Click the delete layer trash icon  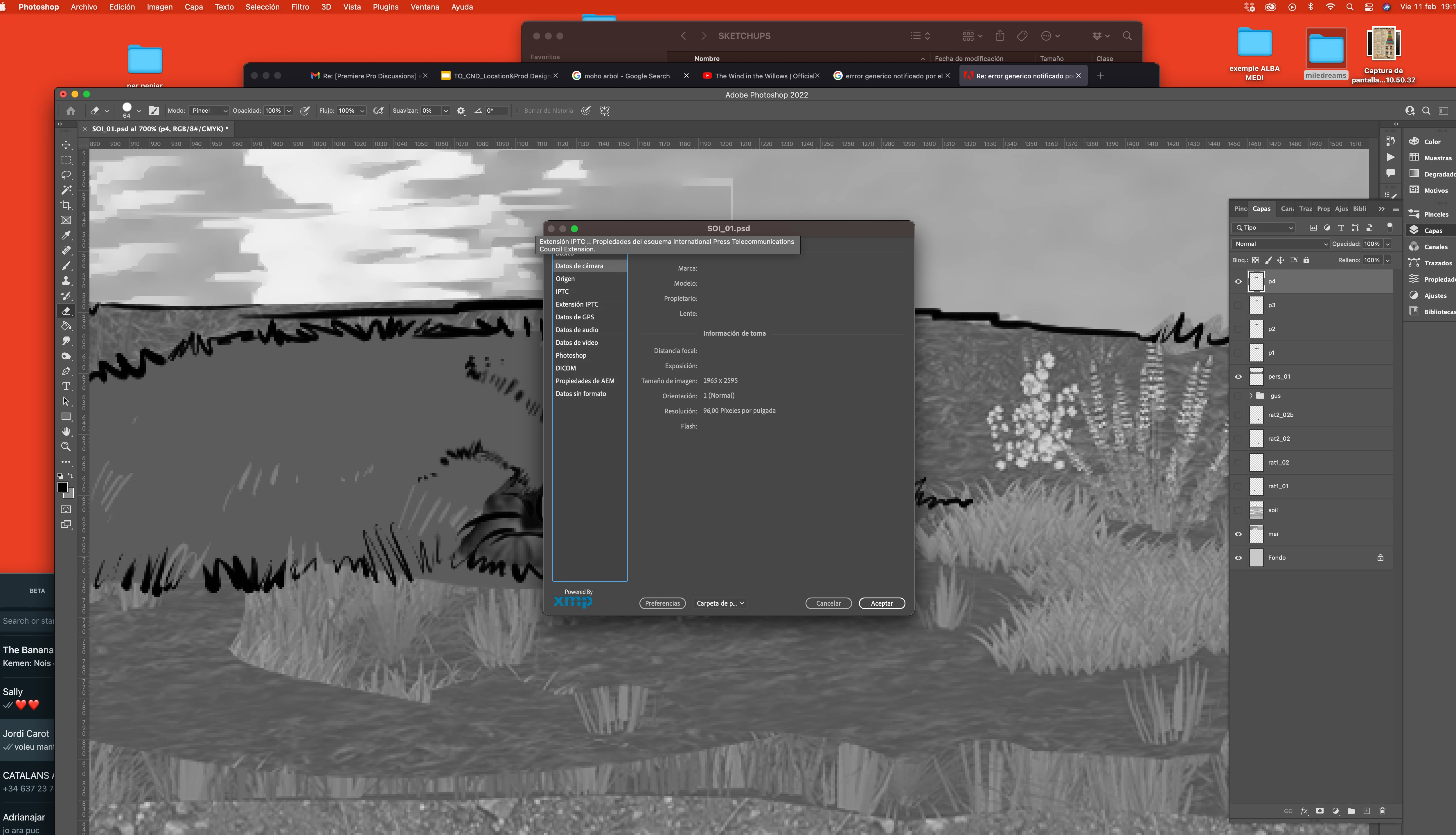pos(1382,811)
